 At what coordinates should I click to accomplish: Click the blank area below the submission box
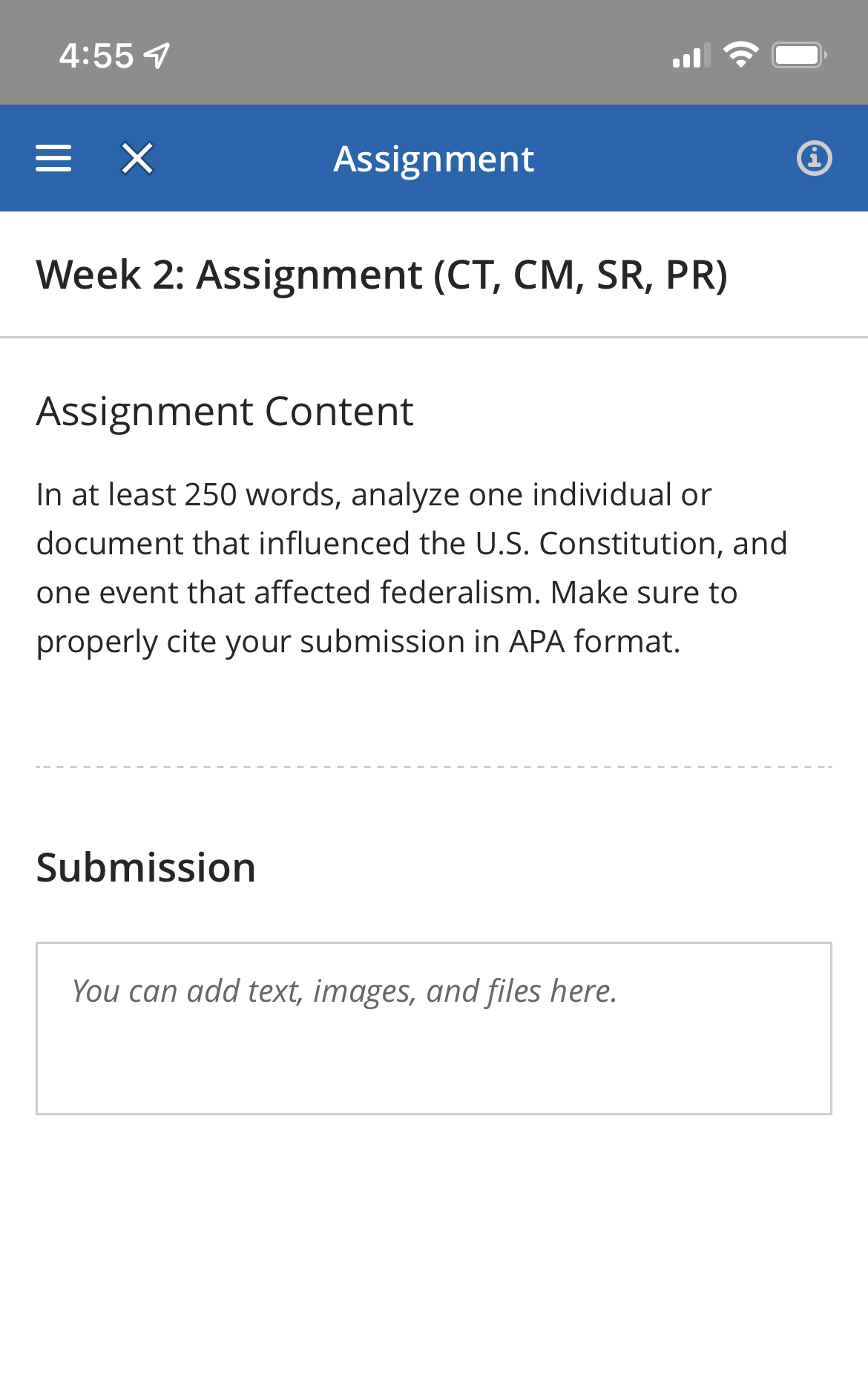tap(433, 1247)
